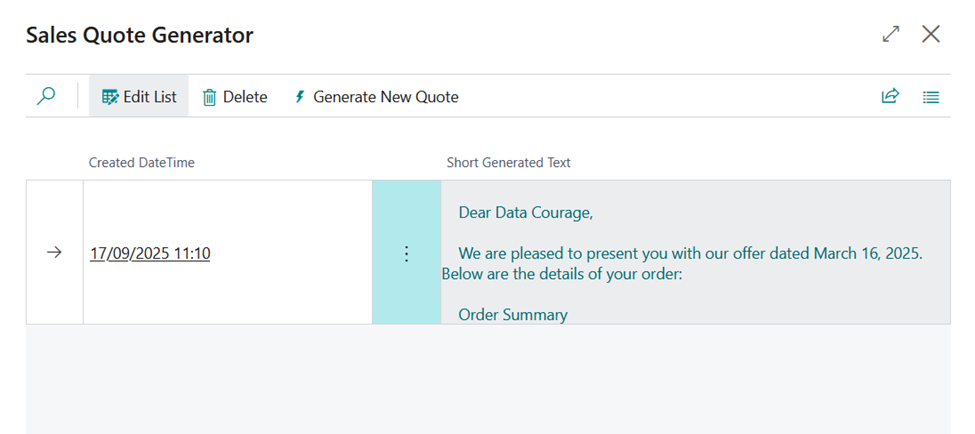Click the Delete text label
Viewport: 975px width, 434px height.
point(245,97)
